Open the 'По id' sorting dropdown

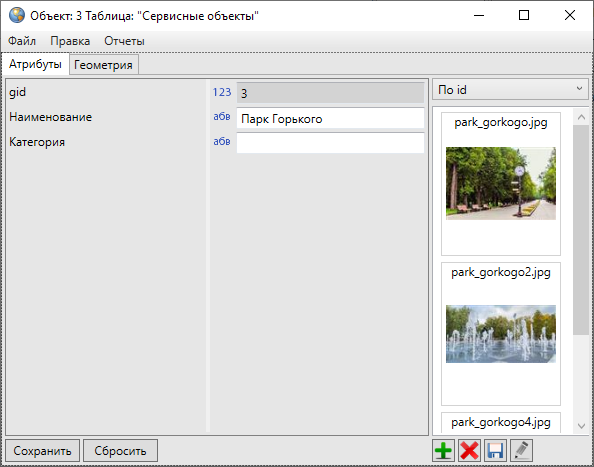point(510,90)
